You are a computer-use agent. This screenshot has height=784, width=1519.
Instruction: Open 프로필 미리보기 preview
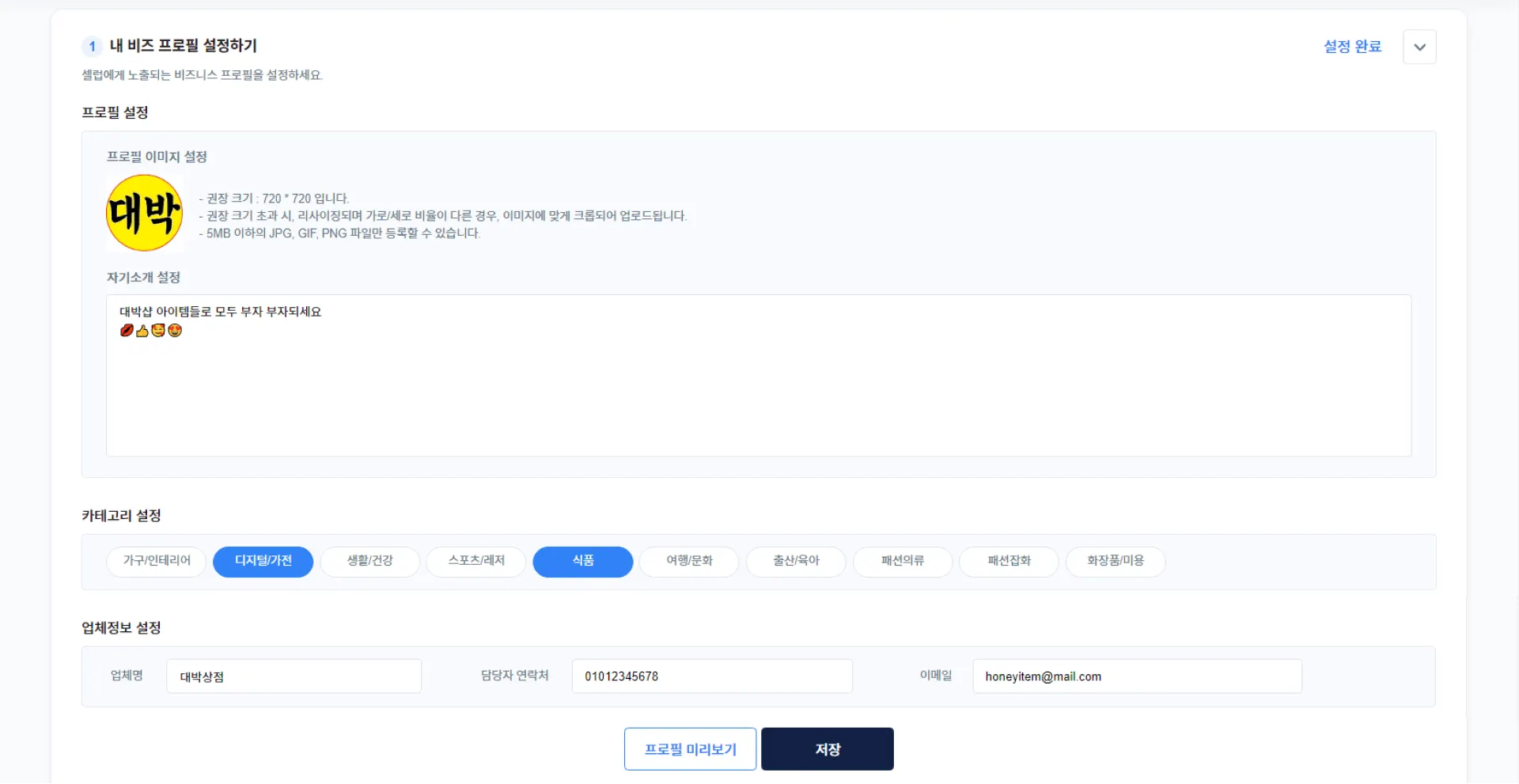pos(690,749)
